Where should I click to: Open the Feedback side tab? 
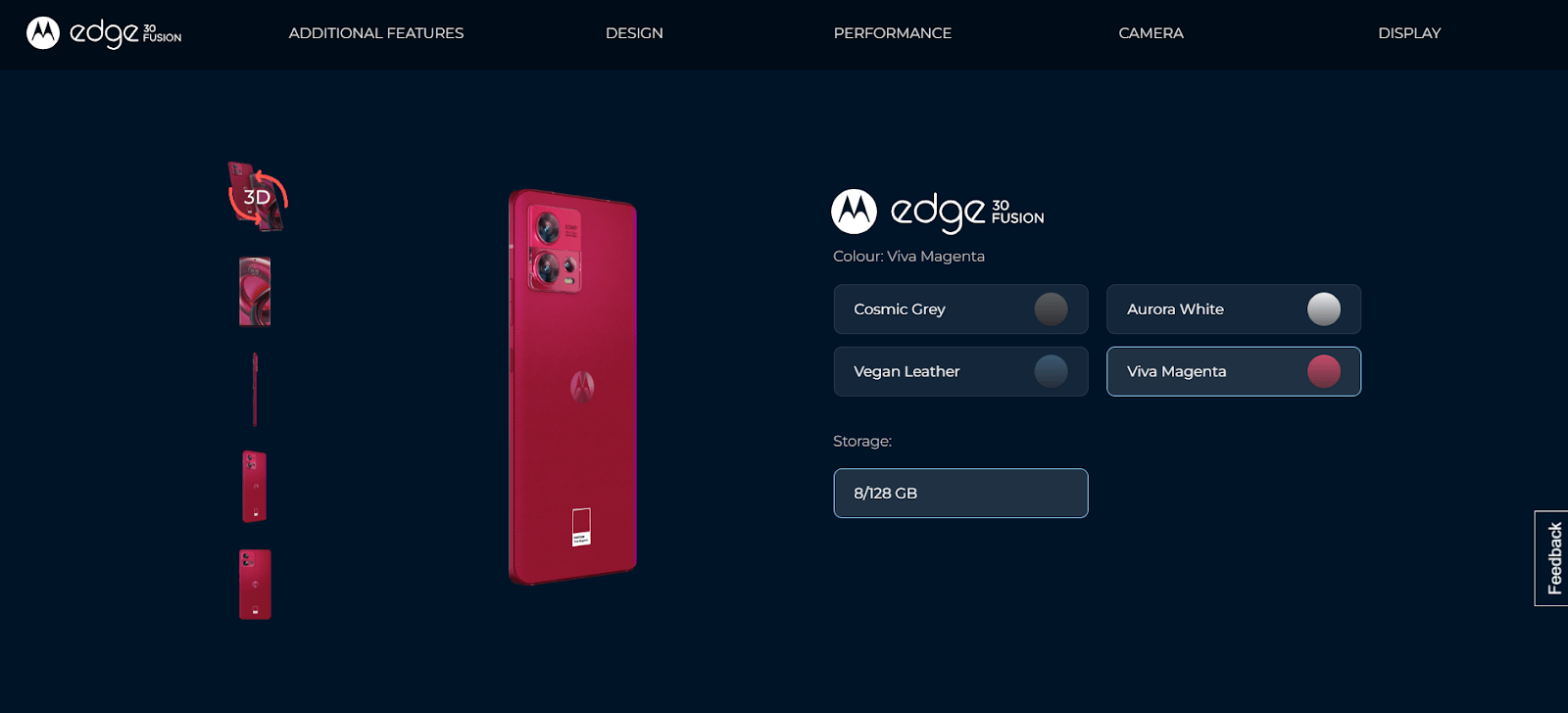(1552, 558)
